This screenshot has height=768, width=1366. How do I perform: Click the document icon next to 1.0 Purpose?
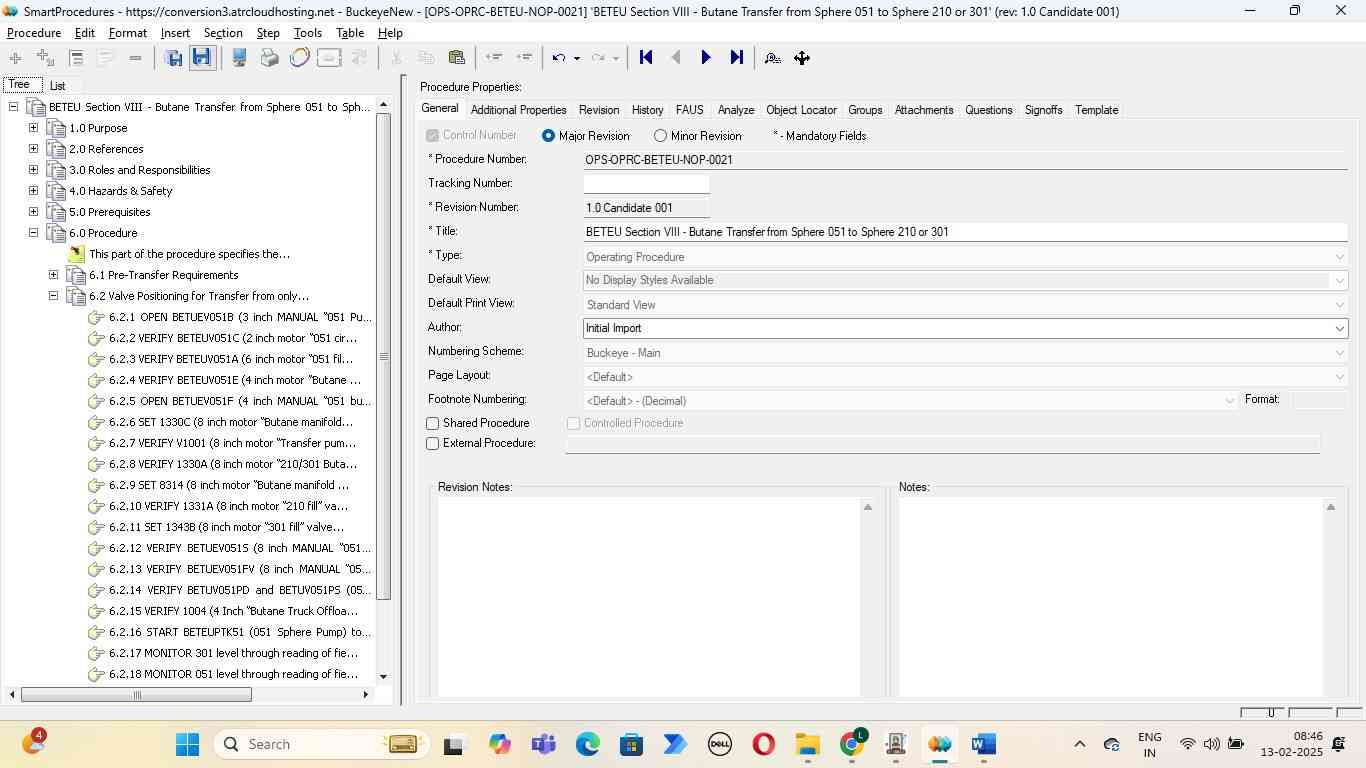tap(56, 128)
